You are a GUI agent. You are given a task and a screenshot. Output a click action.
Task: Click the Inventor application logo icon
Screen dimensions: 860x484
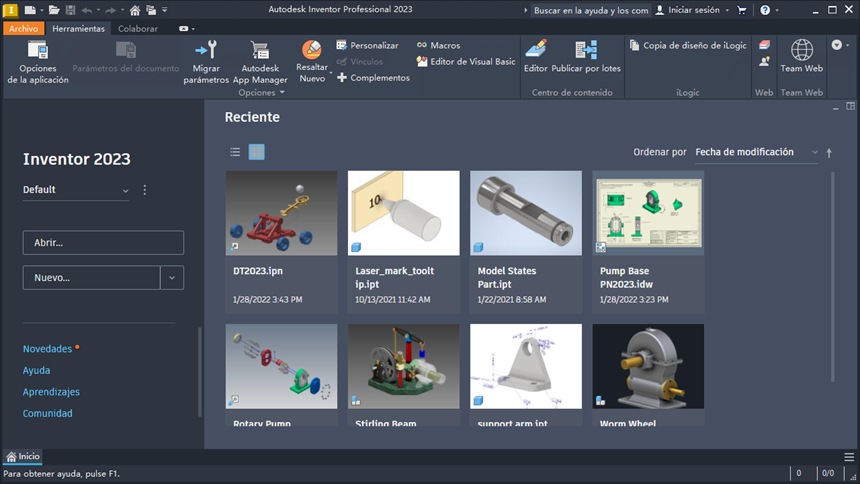tap(10, 10)
